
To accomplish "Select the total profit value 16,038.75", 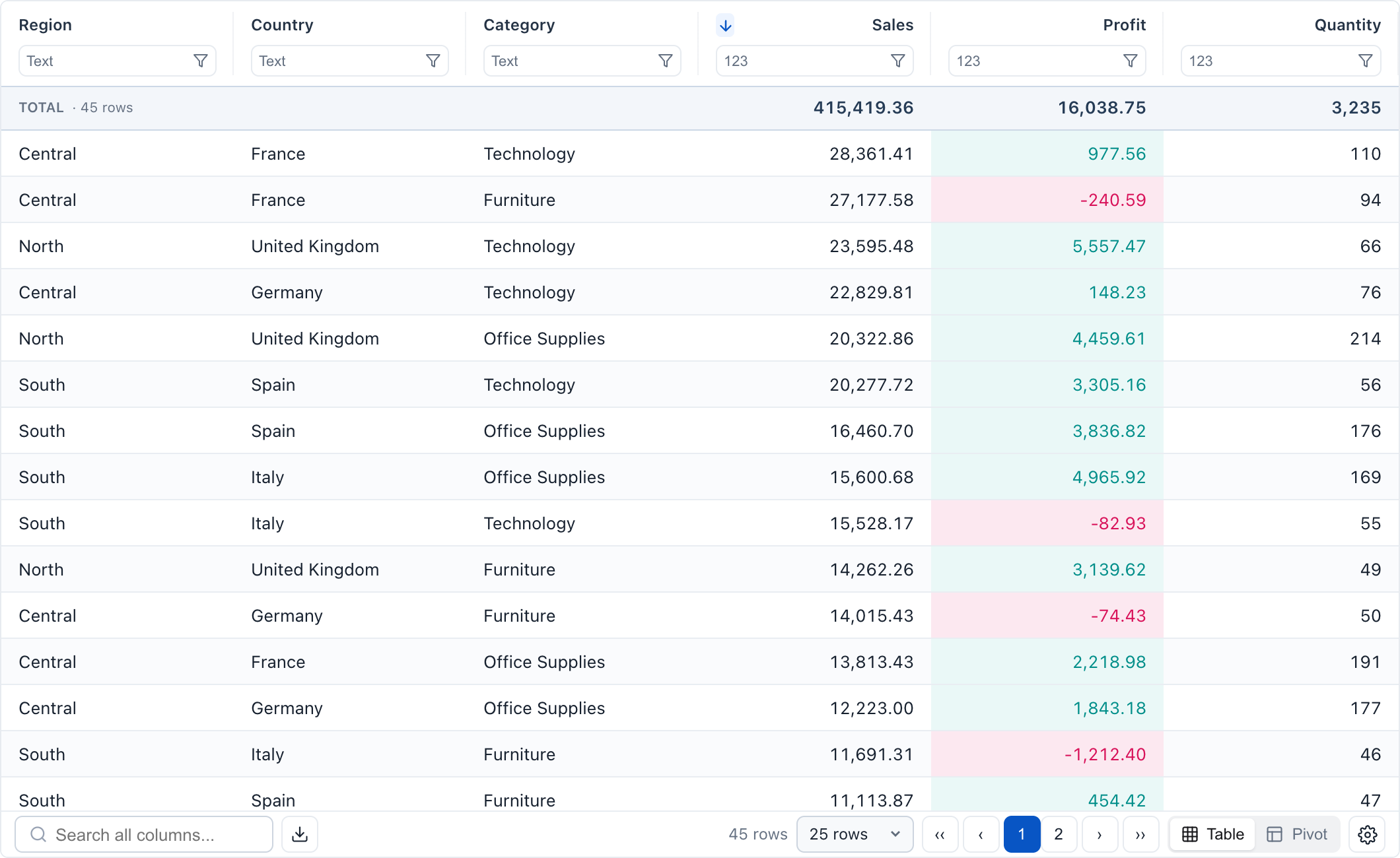I will tap(1102, 108).
